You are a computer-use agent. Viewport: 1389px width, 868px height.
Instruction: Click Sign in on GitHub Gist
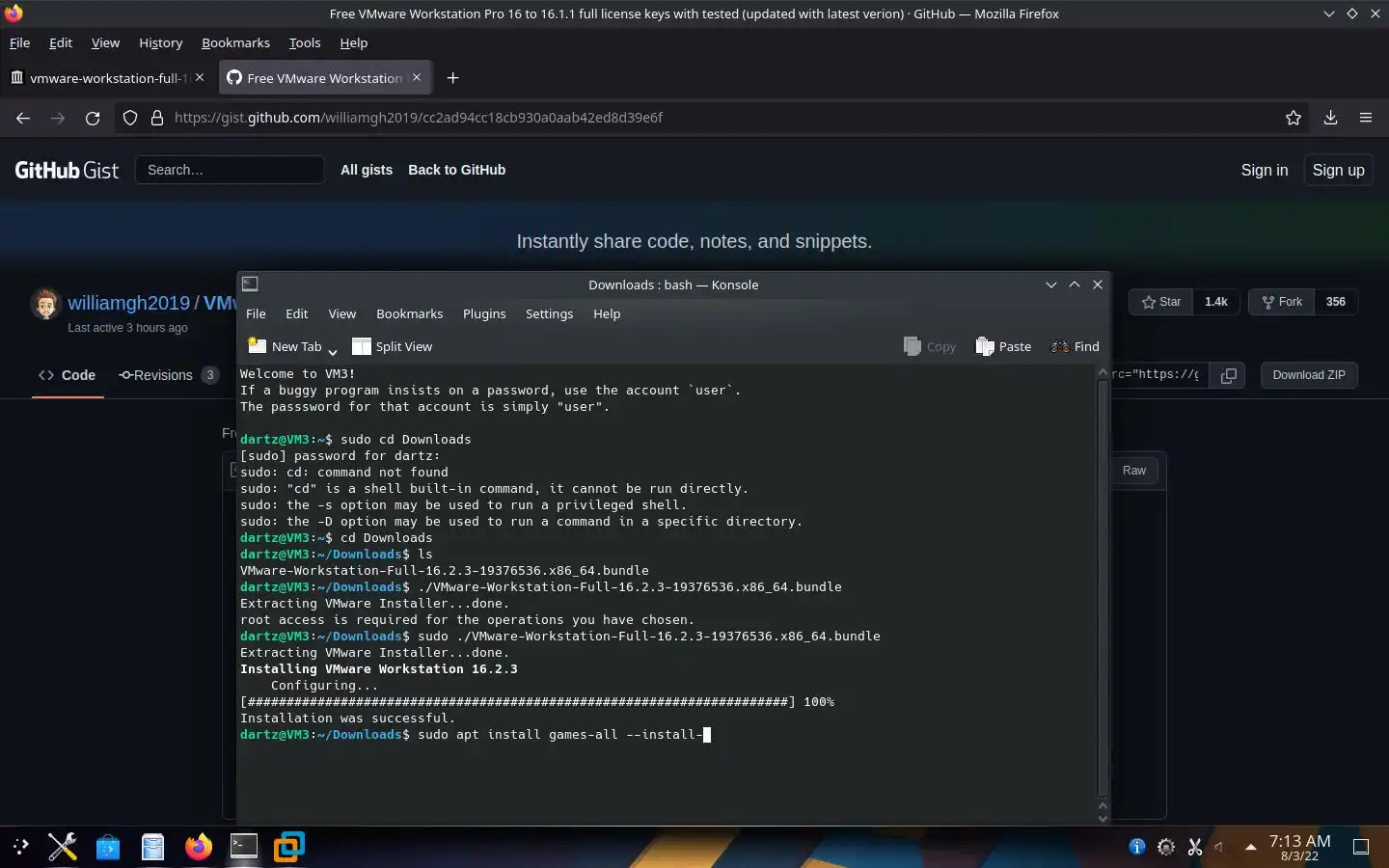coord(1265,170)
